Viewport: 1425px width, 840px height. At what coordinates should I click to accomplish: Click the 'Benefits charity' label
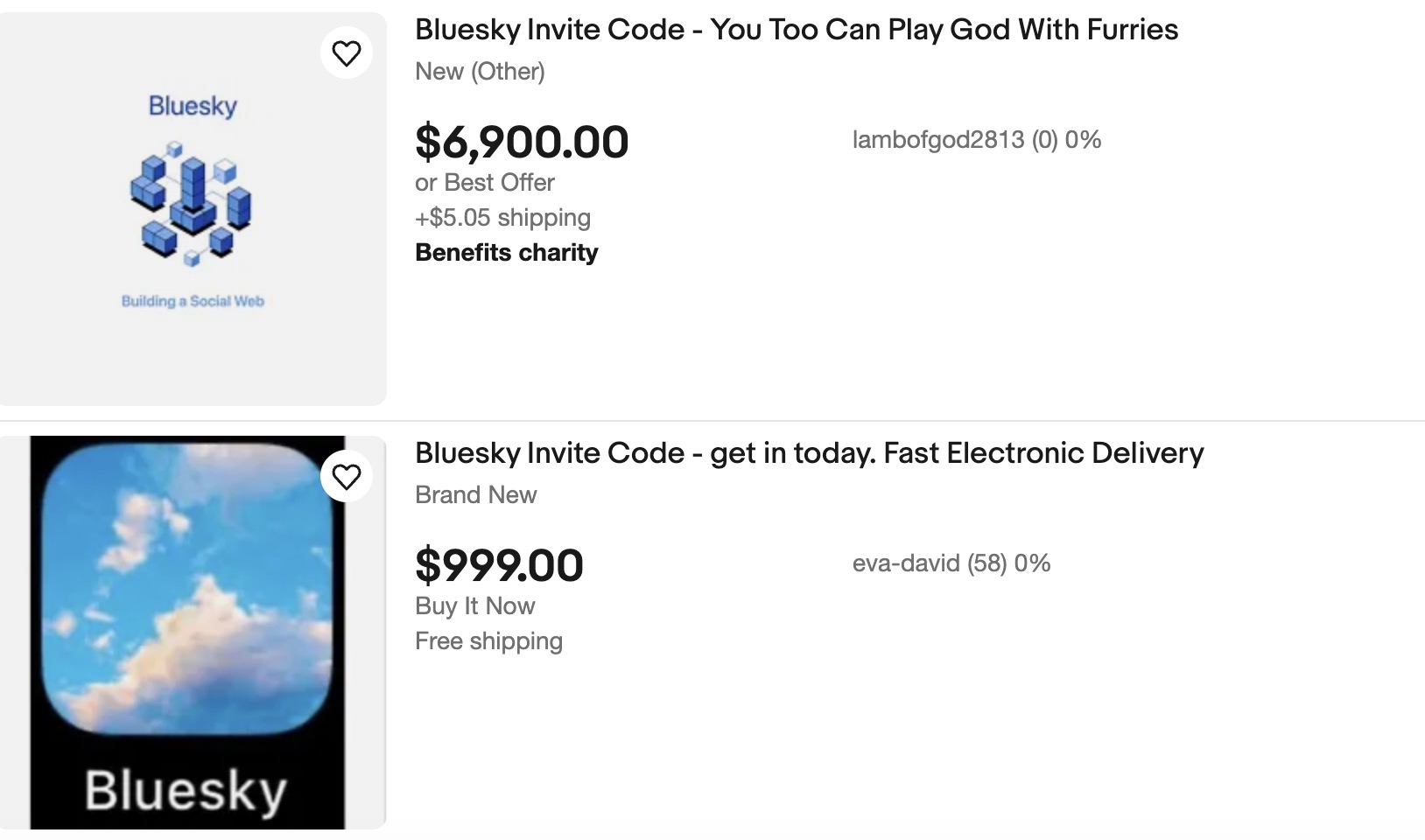click(506, 253)
